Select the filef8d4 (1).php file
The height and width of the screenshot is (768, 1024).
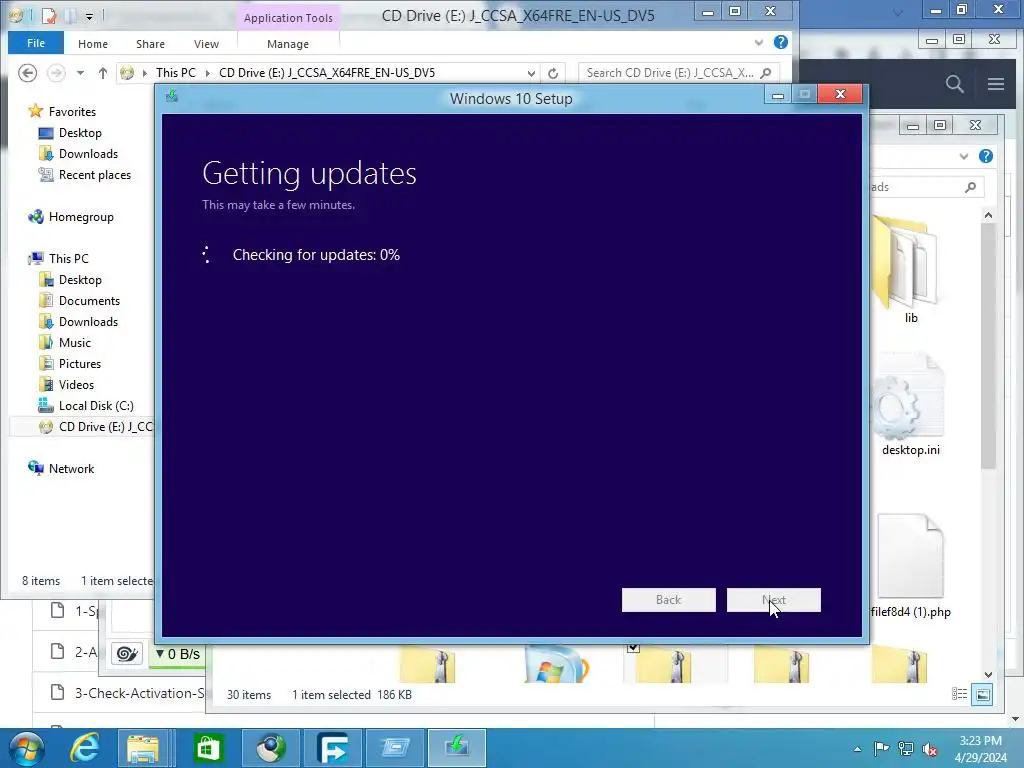point(910,567)
